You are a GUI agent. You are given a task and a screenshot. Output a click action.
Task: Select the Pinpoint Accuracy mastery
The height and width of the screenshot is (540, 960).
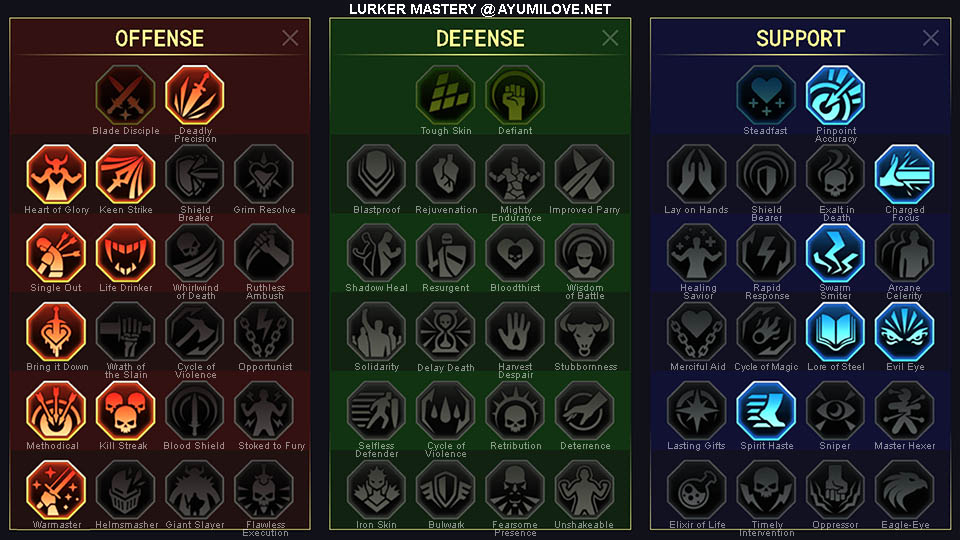pyautogui.click(x=836, y=95)
